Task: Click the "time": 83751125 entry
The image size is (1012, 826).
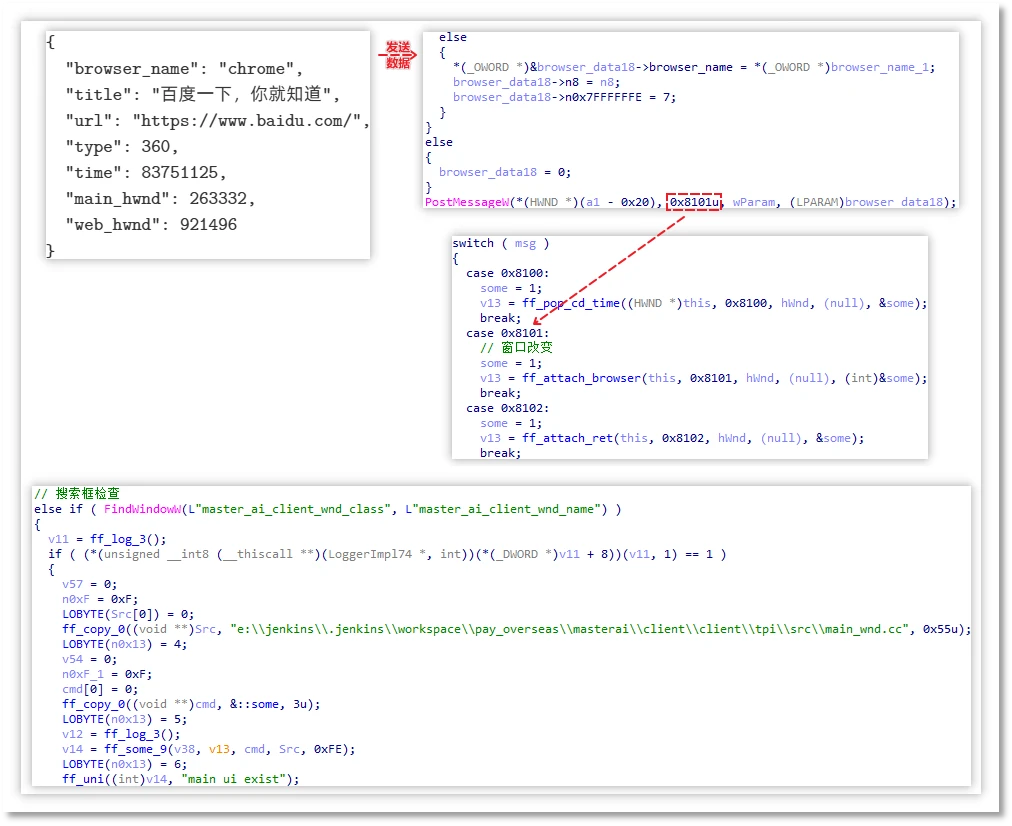Action: [x=146, y=173]
